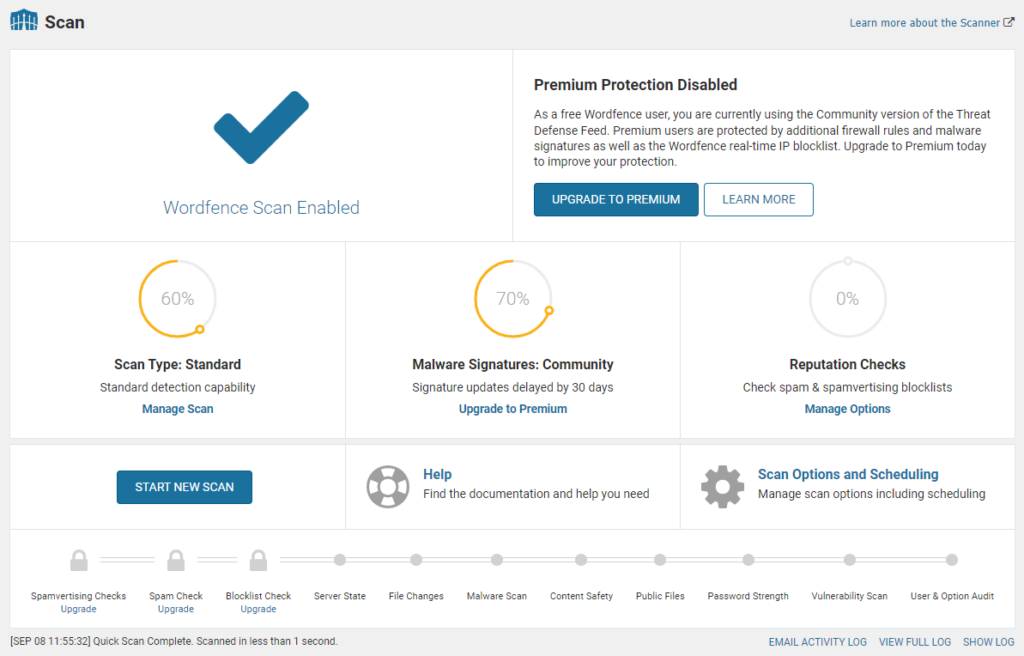The height and width of the screenshot is (656, 1024).
Task: Open Manage Options under Reputation Checks
Action: pos(848,409)
